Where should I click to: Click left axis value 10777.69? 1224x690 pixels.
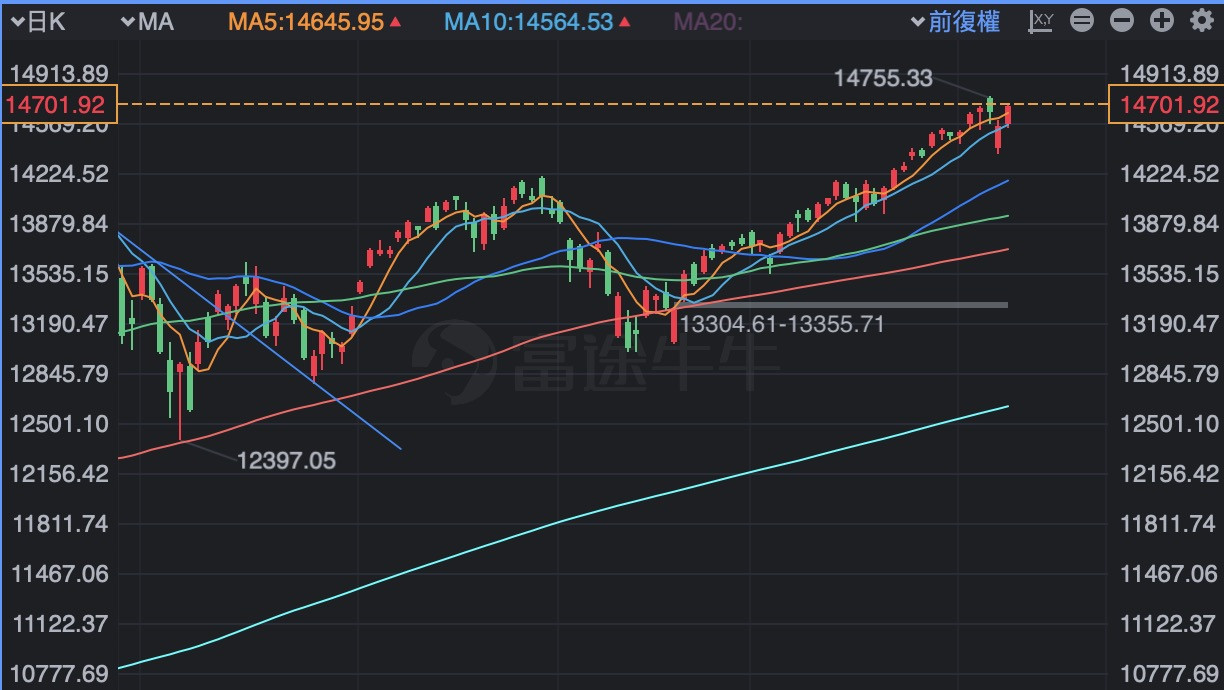pos(58,674)
